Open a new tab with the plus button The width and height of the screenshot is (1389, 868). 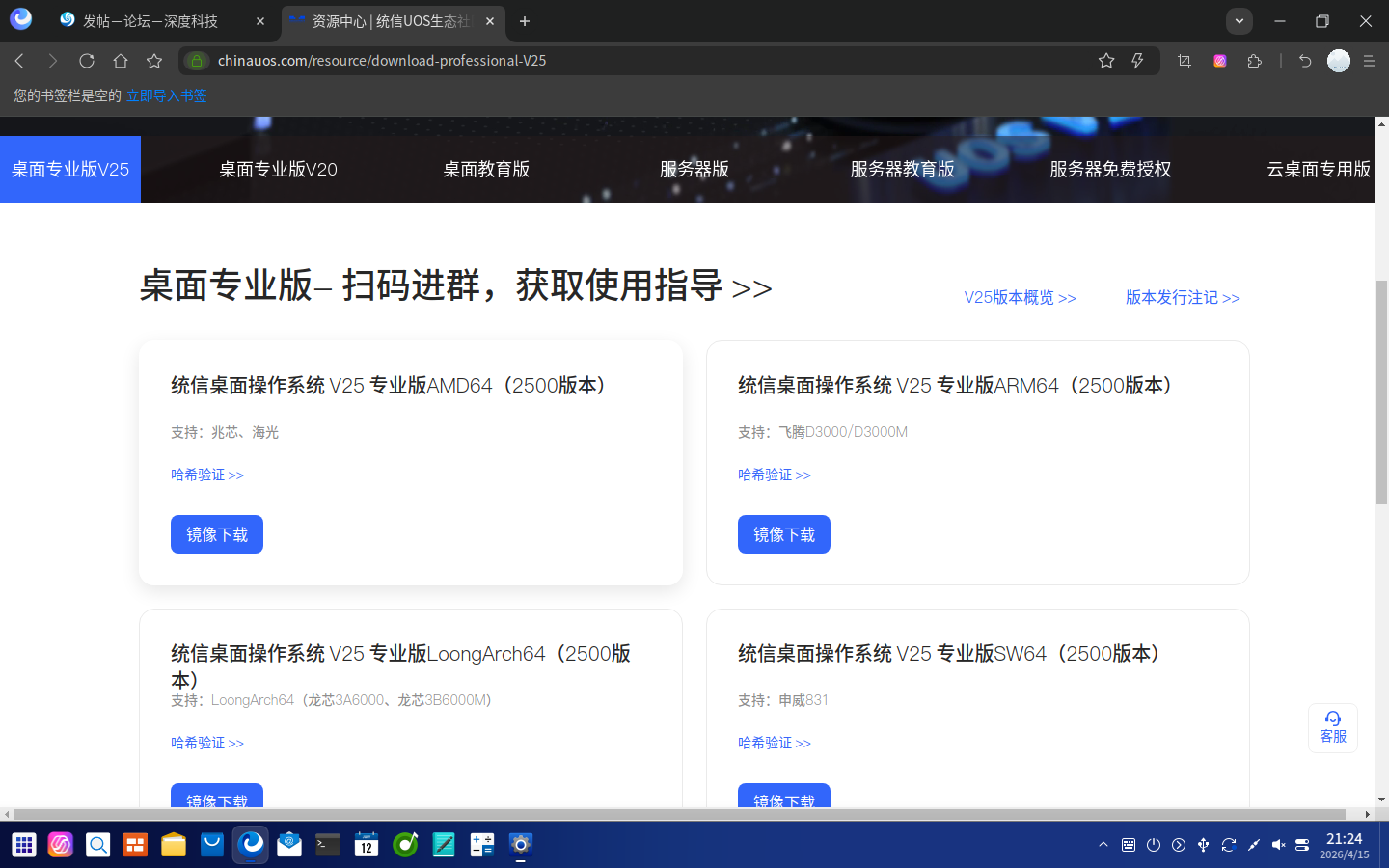pos(525,21)
